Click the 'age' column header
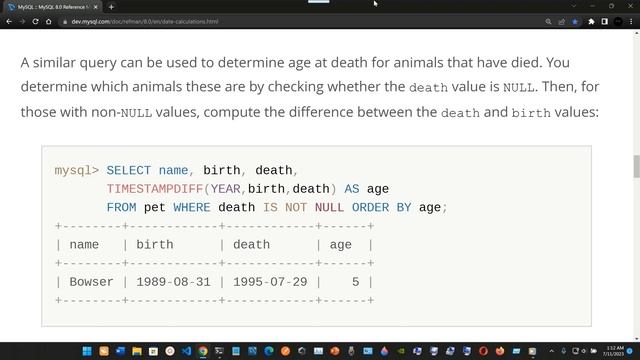 pyautogui.click(x=340, y=245)
